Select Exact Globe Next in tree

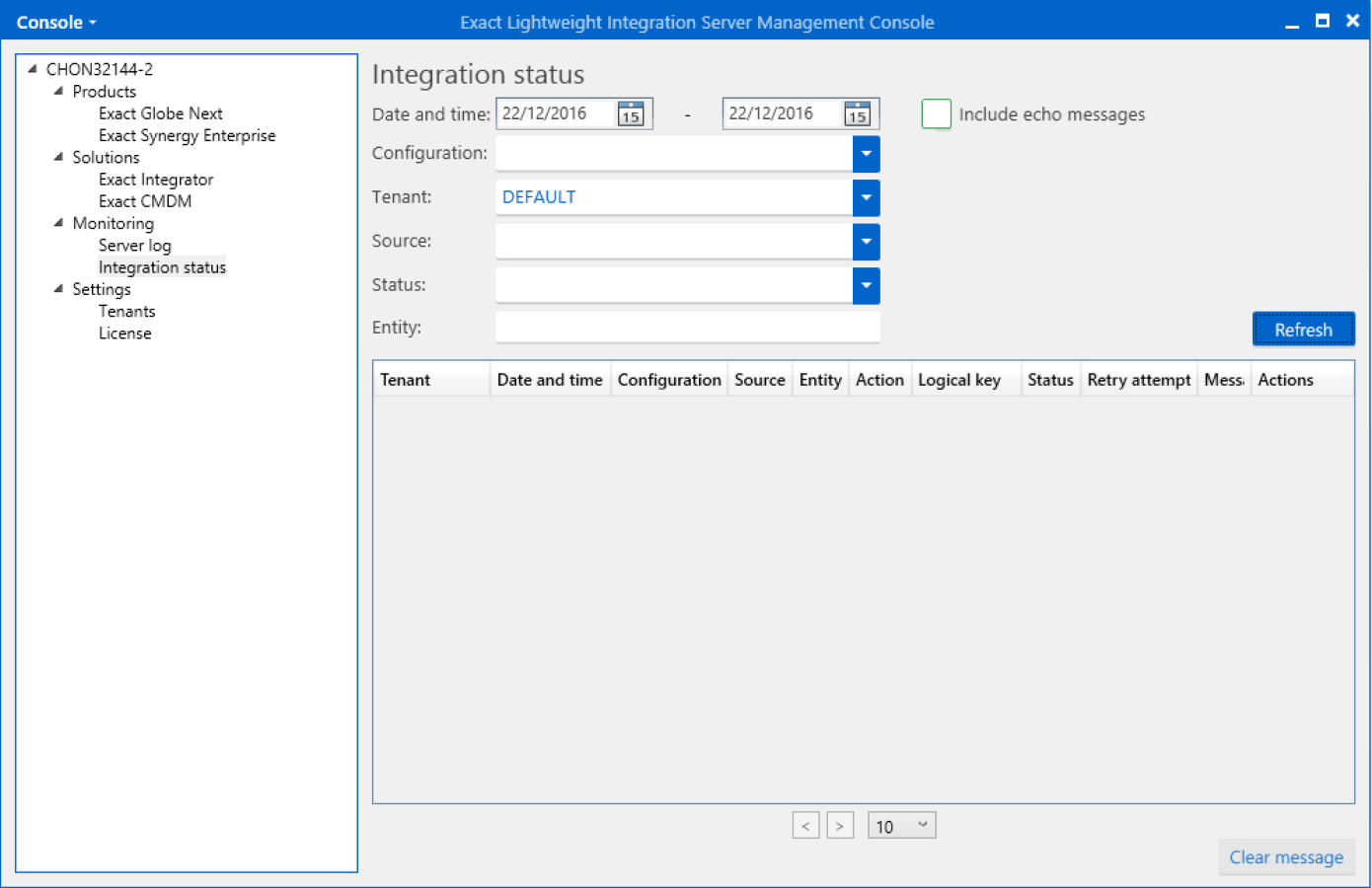pos(161,113)
